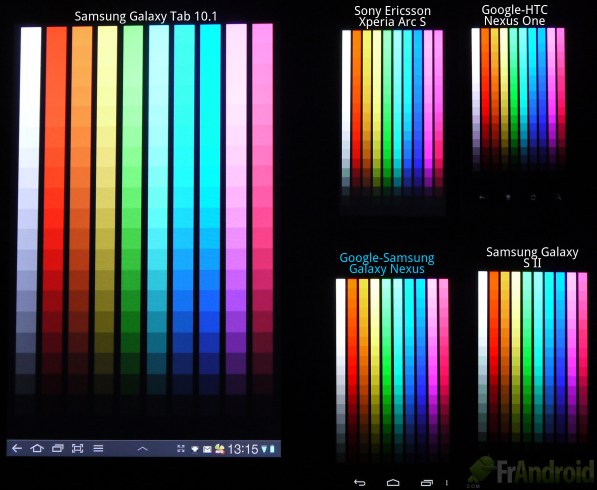Tap the 13:15 clock on Galaxy Tab
Screen dimensions: 597x490
(243, 449)
